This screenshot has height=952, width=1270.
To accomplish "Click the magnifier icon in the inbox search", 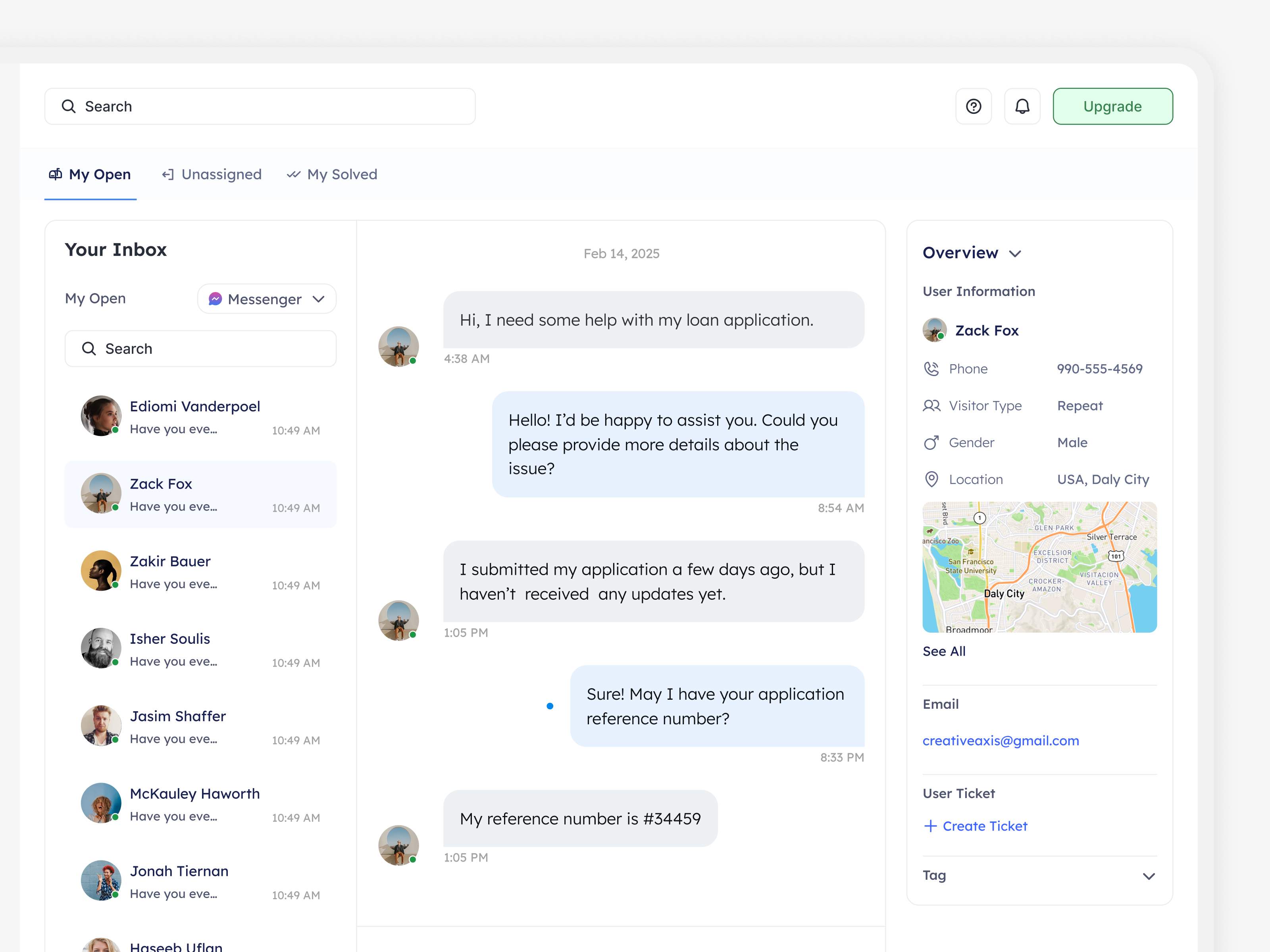I will tap(89, 348).
